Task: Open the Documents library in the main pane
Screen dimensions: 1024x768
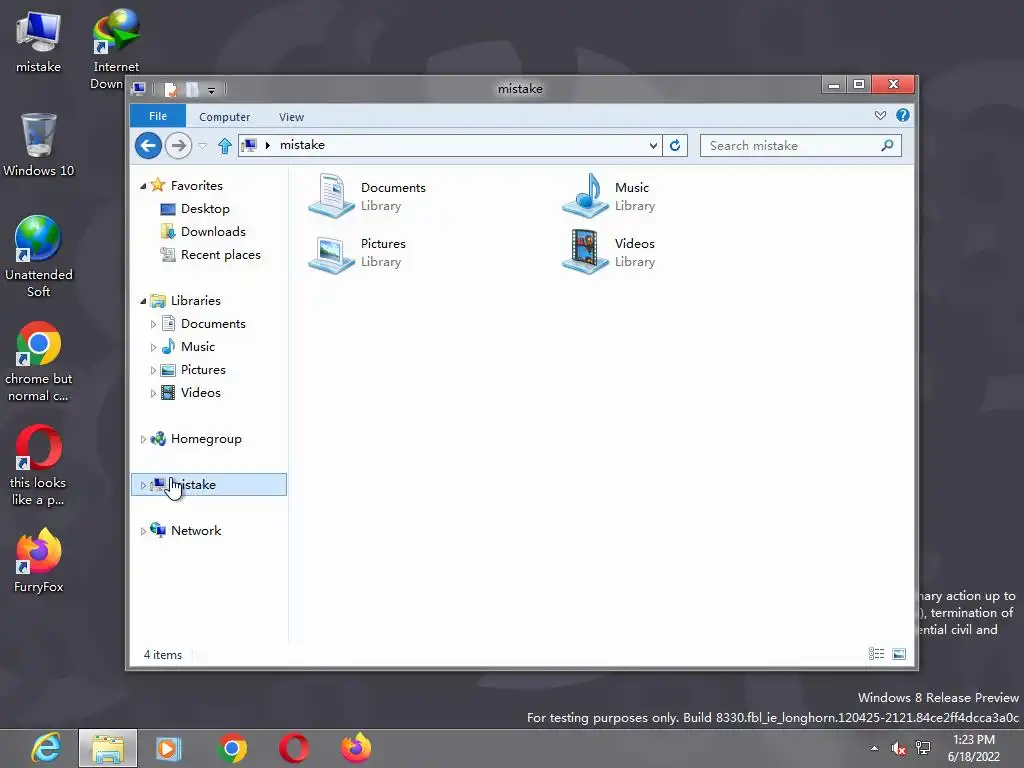Action: click(x=368, y=196)
